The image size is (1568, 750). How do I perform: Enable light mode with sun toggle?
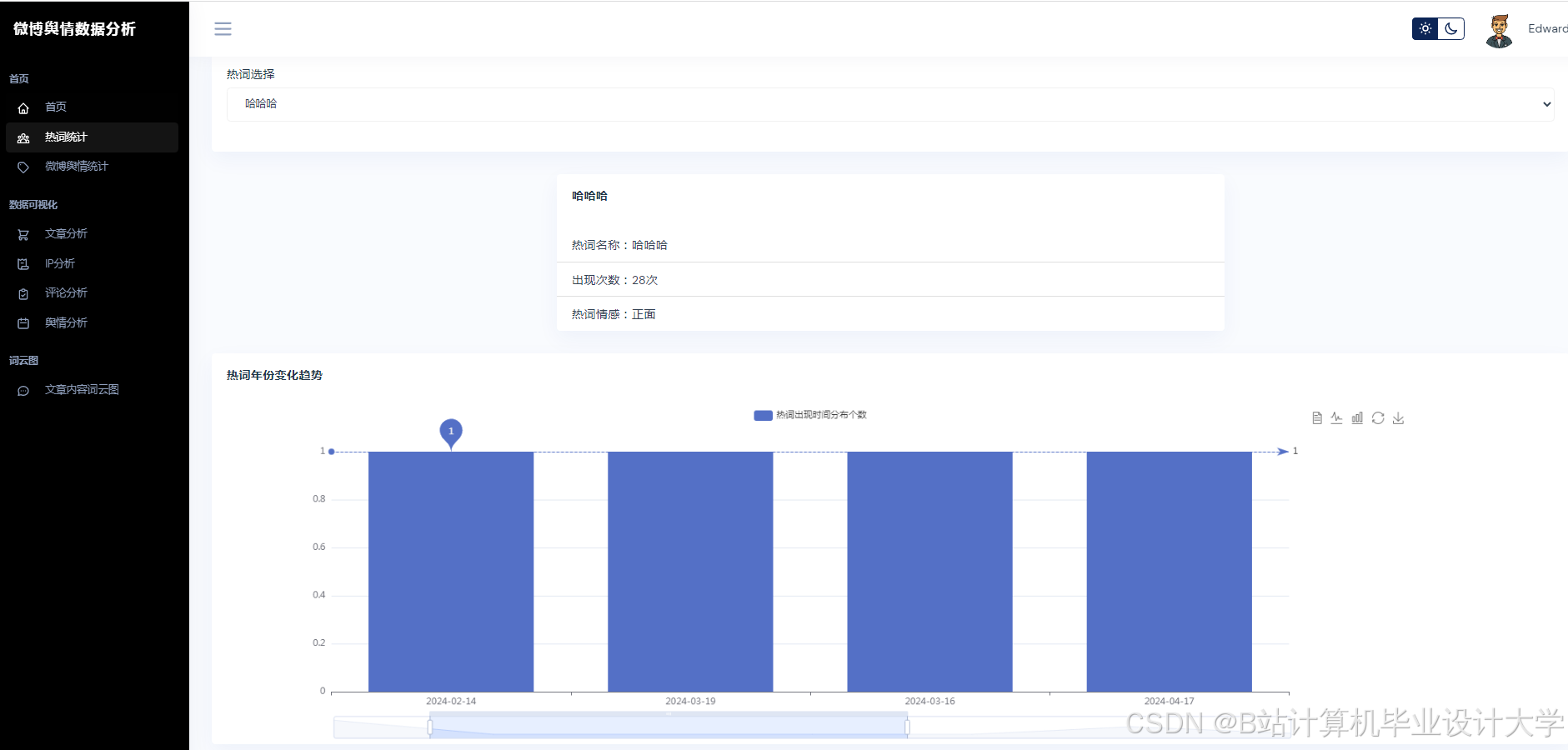coord(1426,28)
